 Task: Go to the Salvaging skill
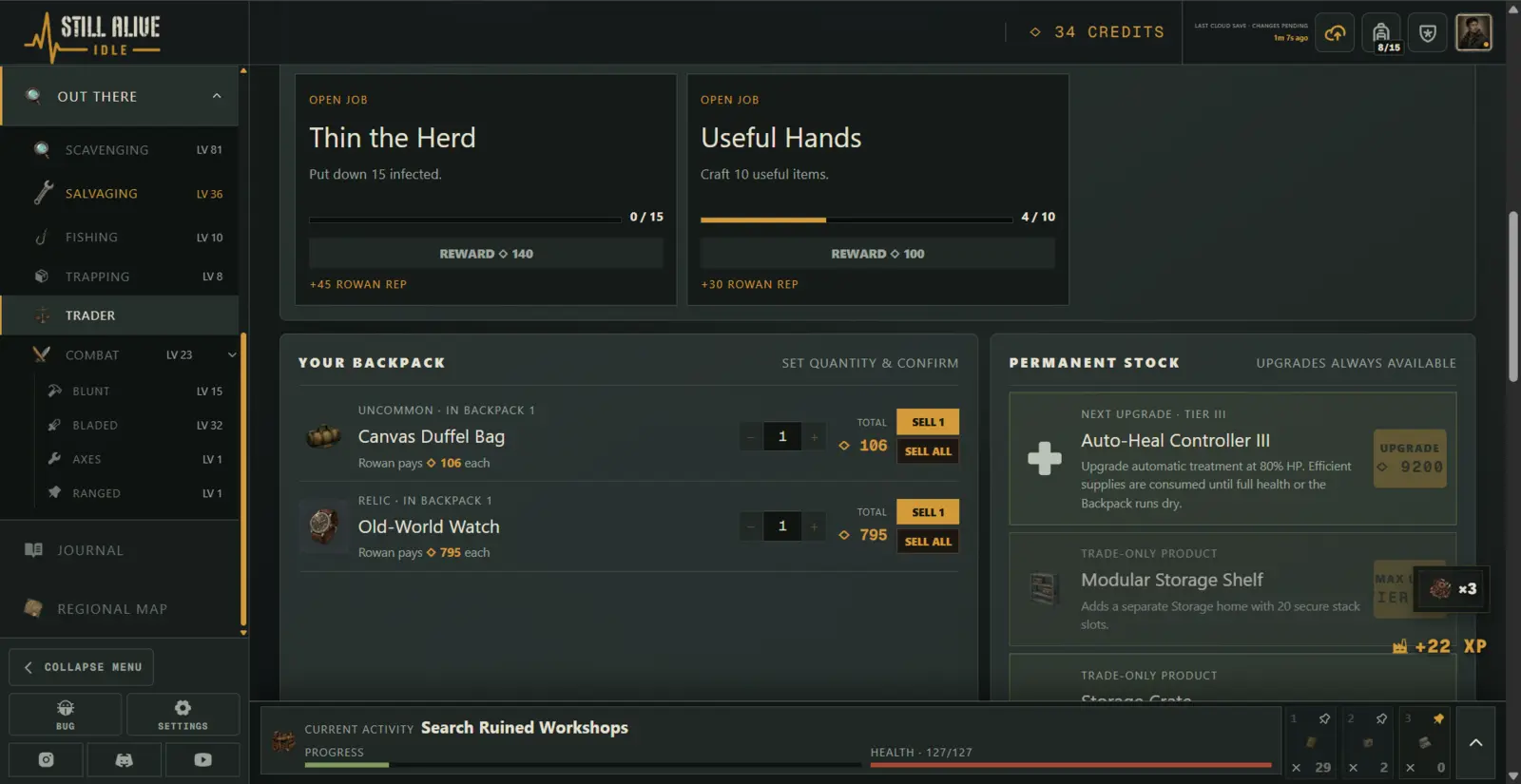(x=120, y=194)
